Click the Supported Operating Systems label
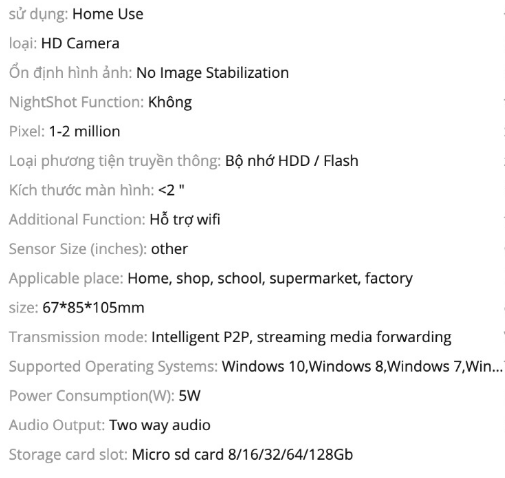505x478 pixels. coord(113,367)
